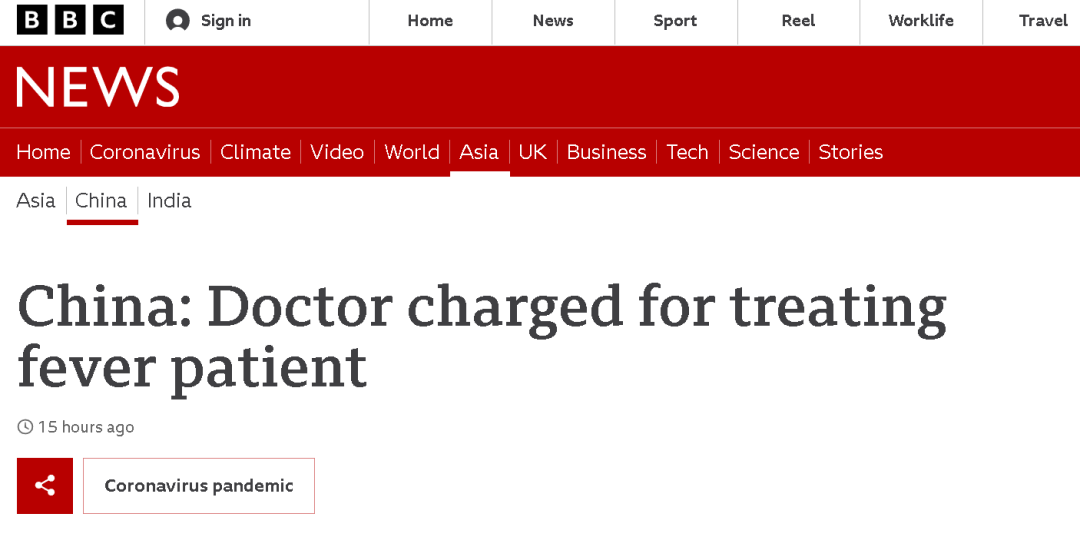The image size is (1080, 537).
Task: Select the Climate news section
Action: click(x=255, y=152)
